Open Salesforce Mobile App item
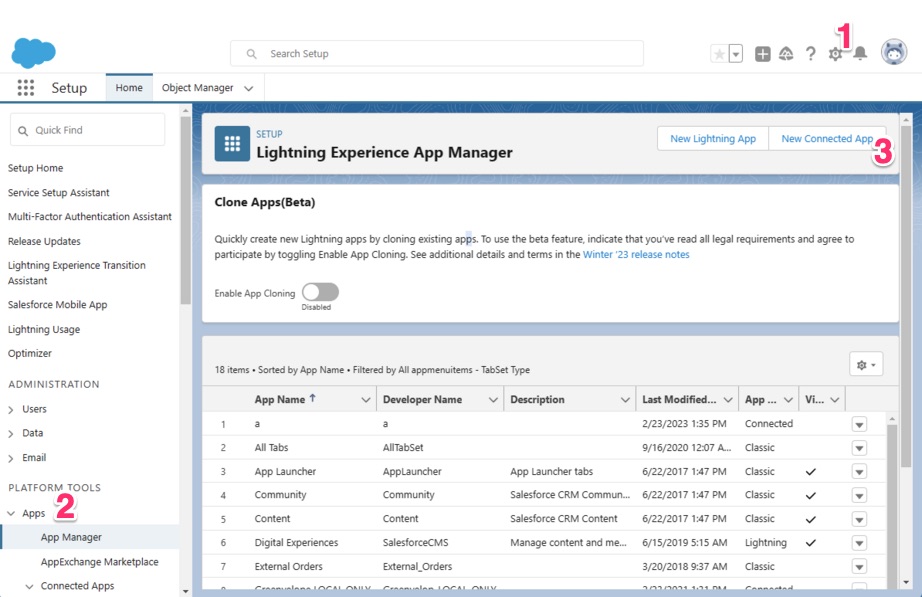922x597 pixels. click(x=57, y=305)
